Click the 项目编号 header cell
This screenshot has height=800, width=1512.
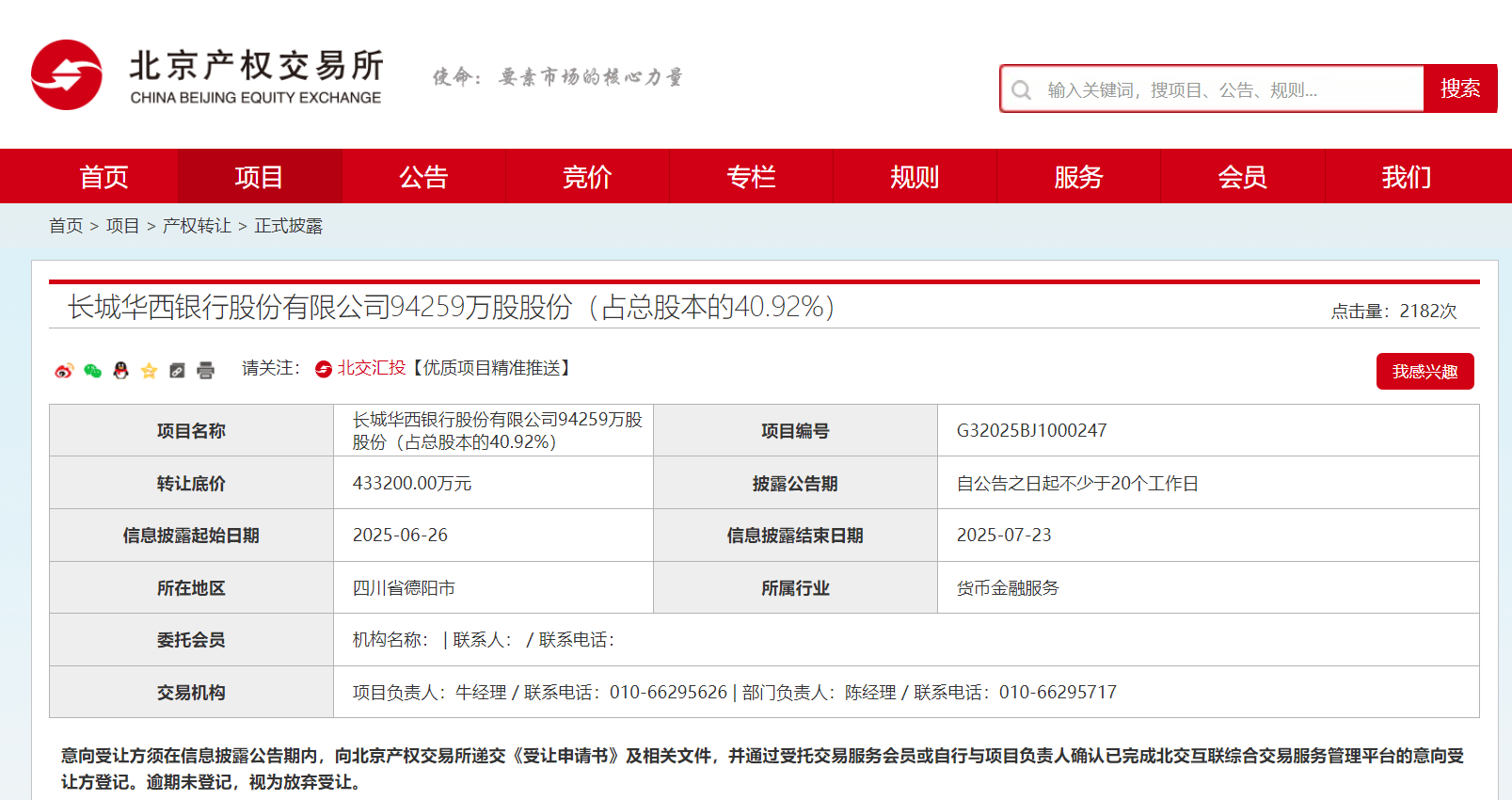[795, 430]
